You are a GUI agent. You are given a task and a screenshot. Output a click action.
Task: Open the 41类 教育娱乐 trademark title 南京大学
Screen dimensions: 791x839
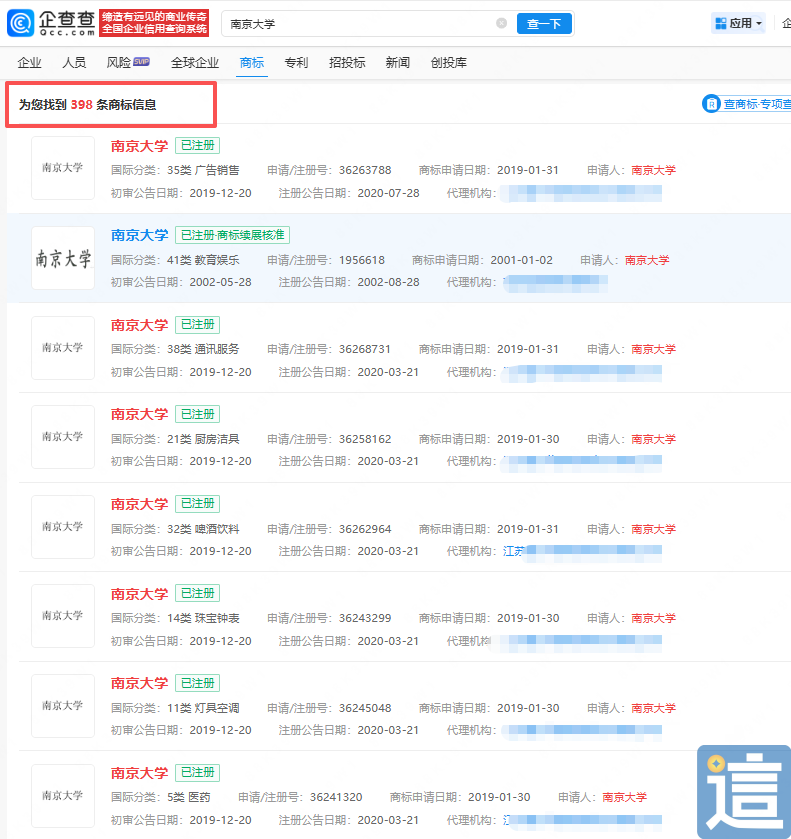coord(139,235)
